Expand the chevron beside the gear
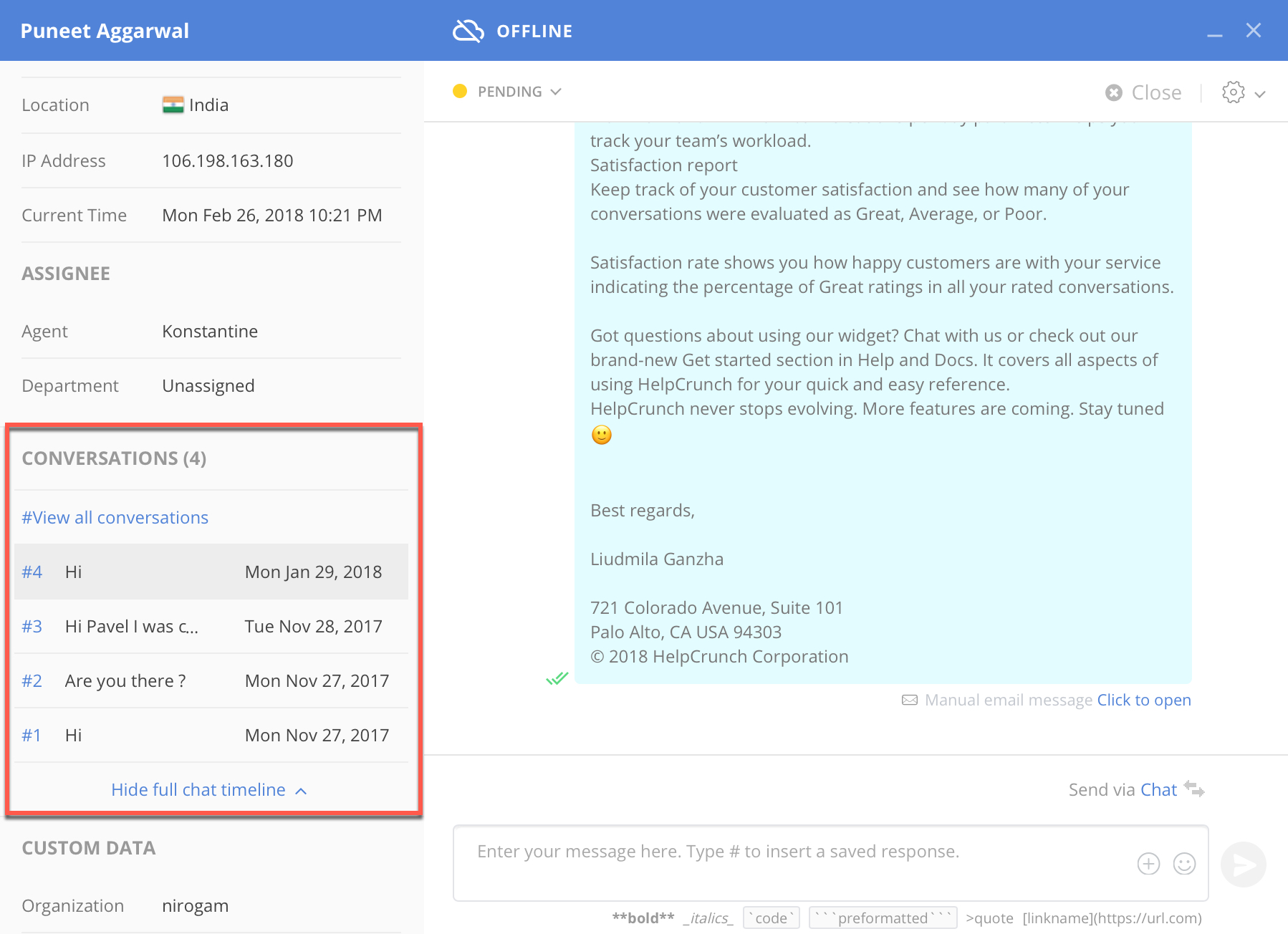1288x934 pixels. tap(1260, 94)
